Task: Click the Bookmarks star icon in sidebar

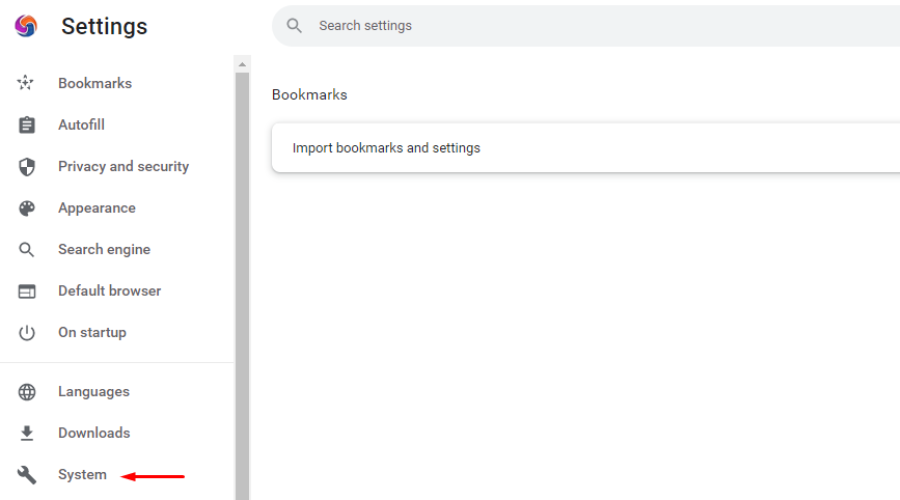Action: point(27,83)
